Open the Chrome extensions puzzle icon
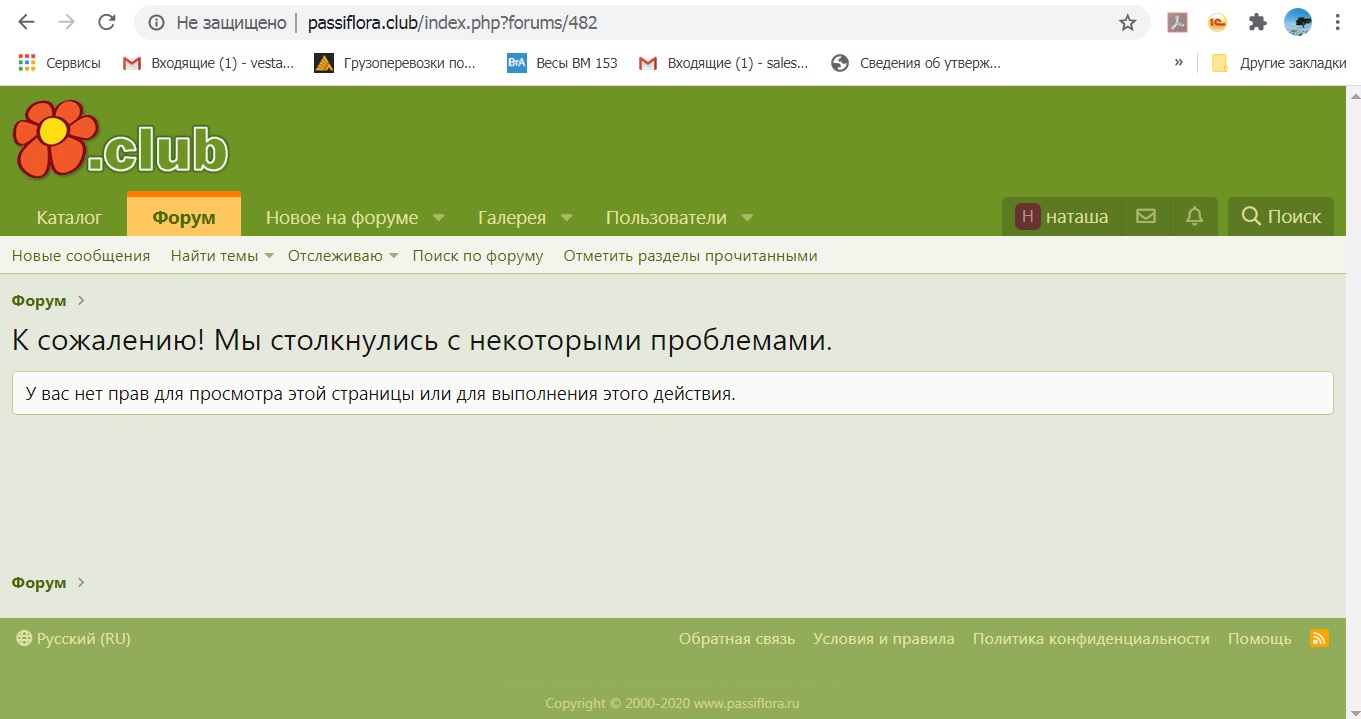The width and height of the screenshot is (1361, 719). pyautogui.click(x=1257, y=22)
